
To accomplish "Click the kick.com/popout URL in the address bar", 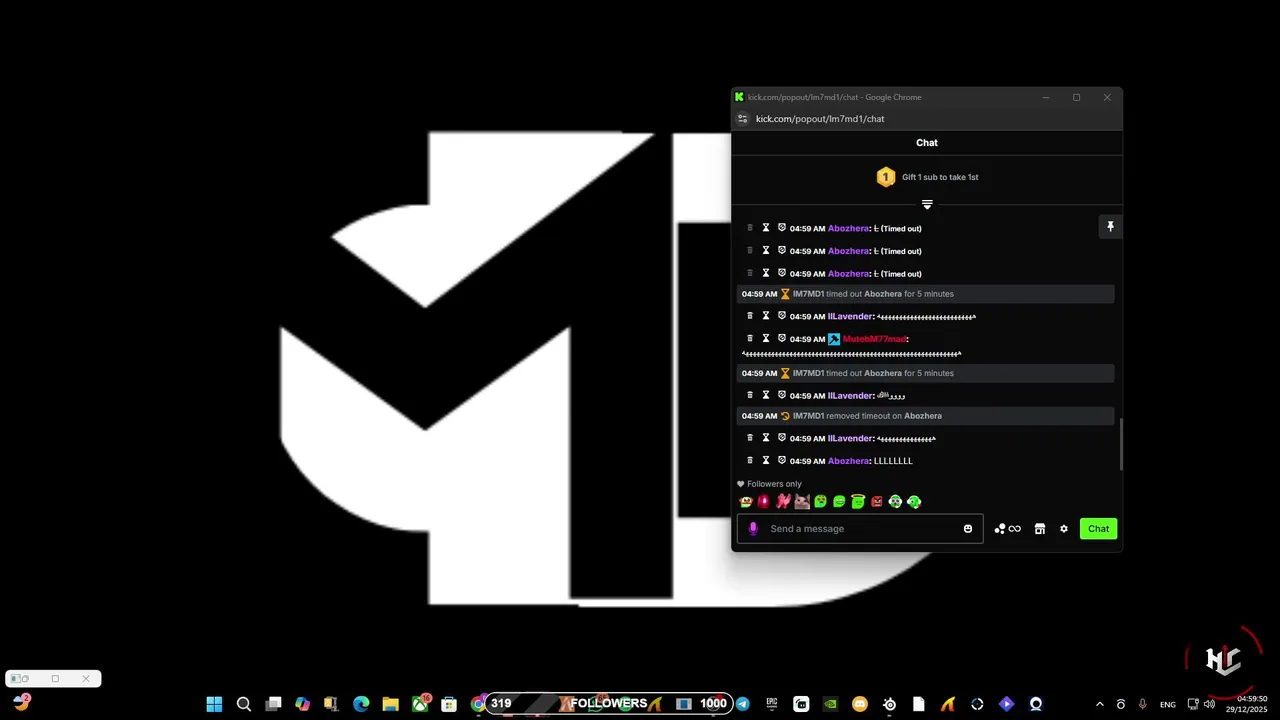I will click(820, 119).
